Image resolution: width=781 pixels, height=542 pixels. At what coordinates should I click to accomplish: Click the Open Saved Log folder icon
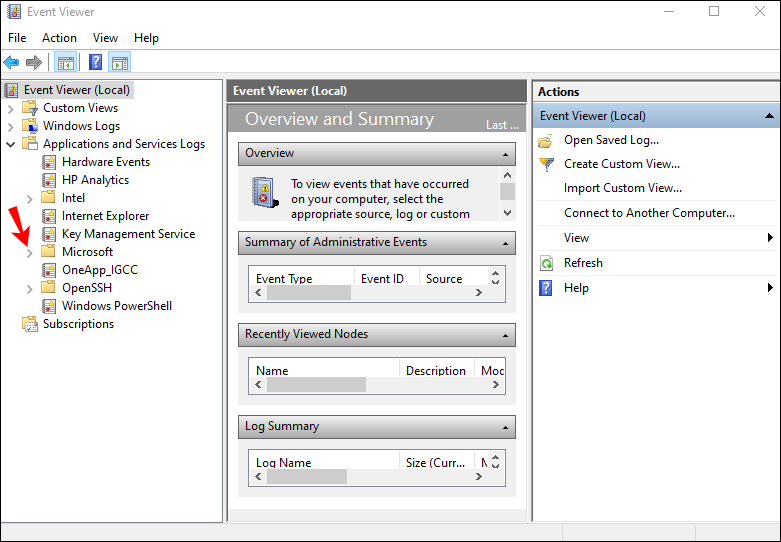click(546, 141)
